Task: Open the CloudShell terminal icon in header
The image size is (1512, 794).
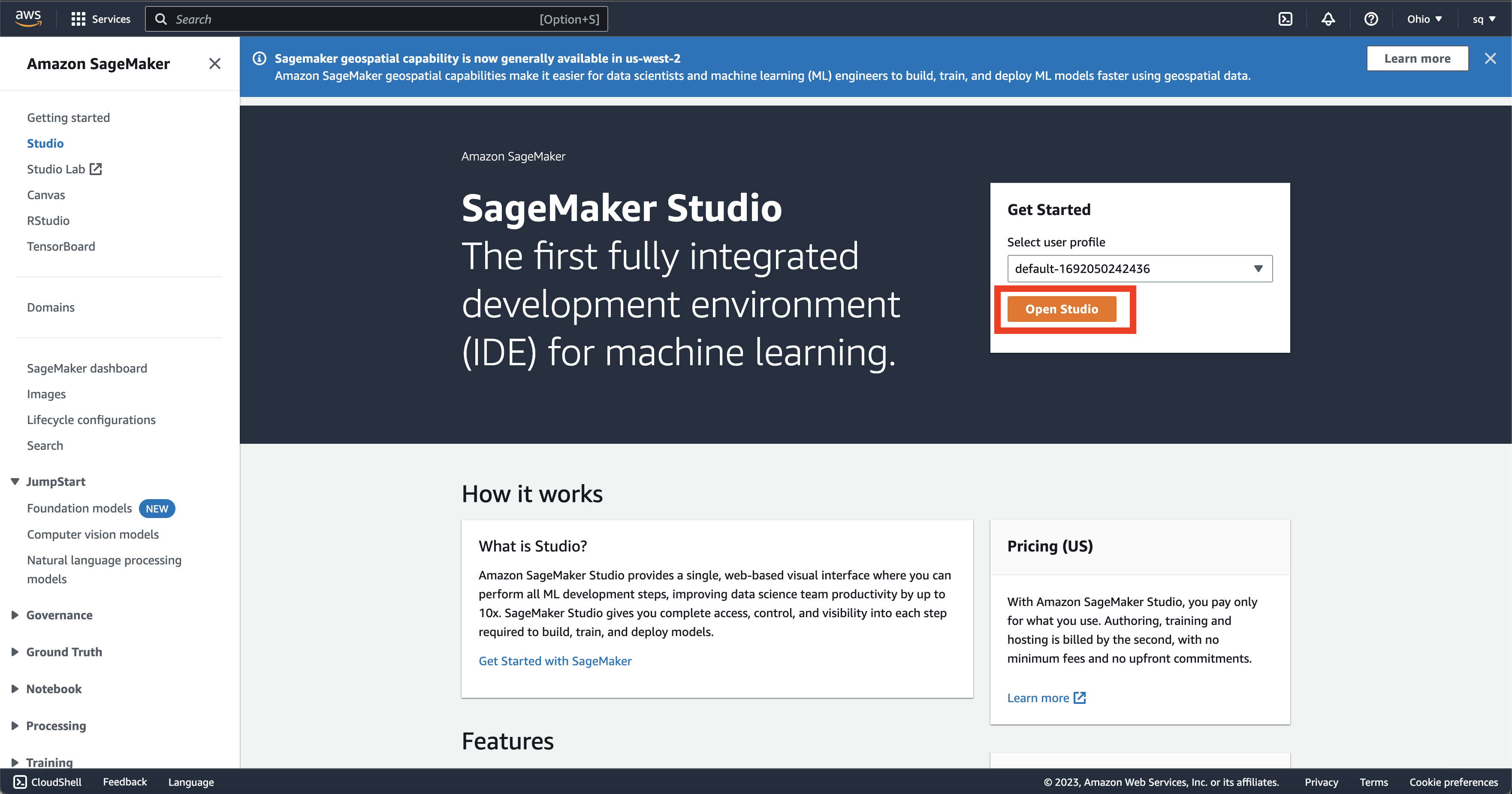Action: pos(1285,19)
